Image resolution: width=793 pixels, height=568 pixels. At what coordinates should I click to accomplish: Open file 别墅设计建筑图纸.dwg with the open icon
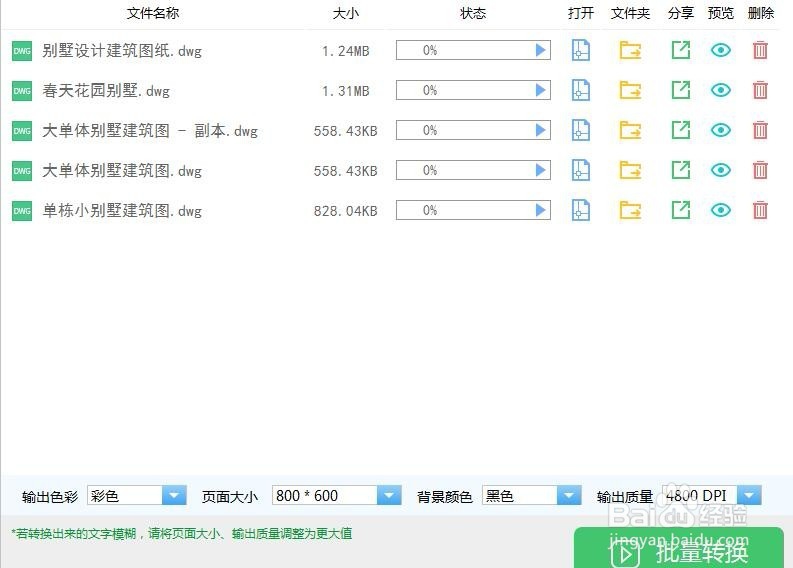[581, 50]
